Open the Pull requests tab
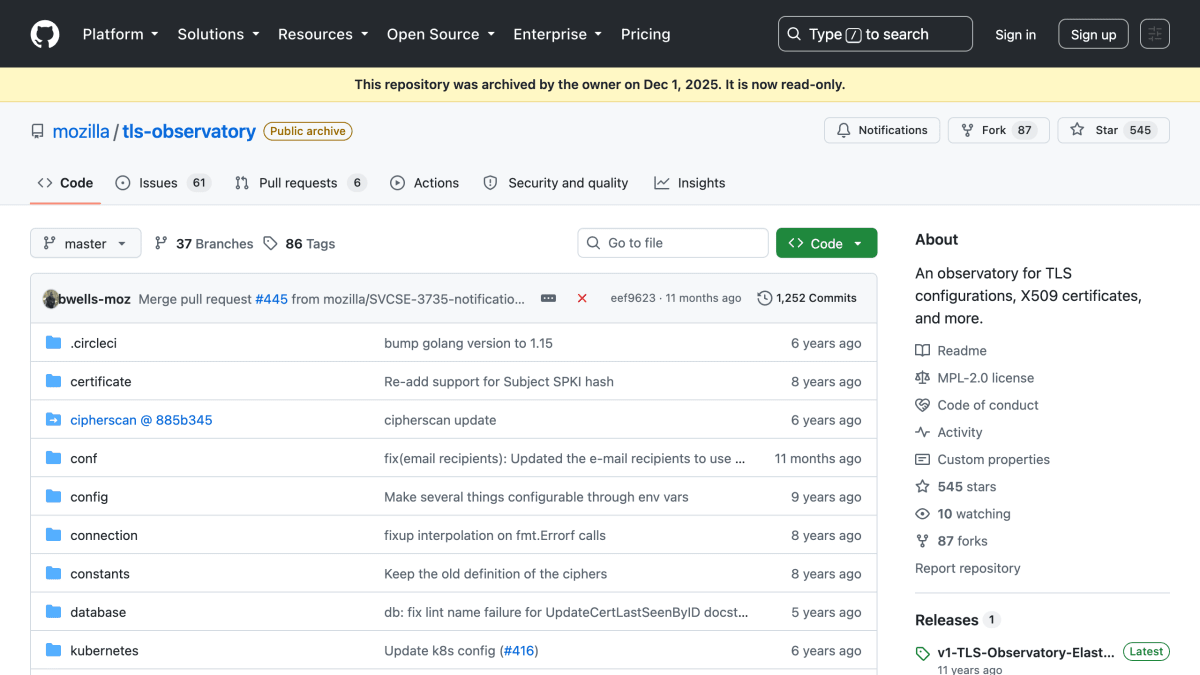 click(x=300, y=183)
